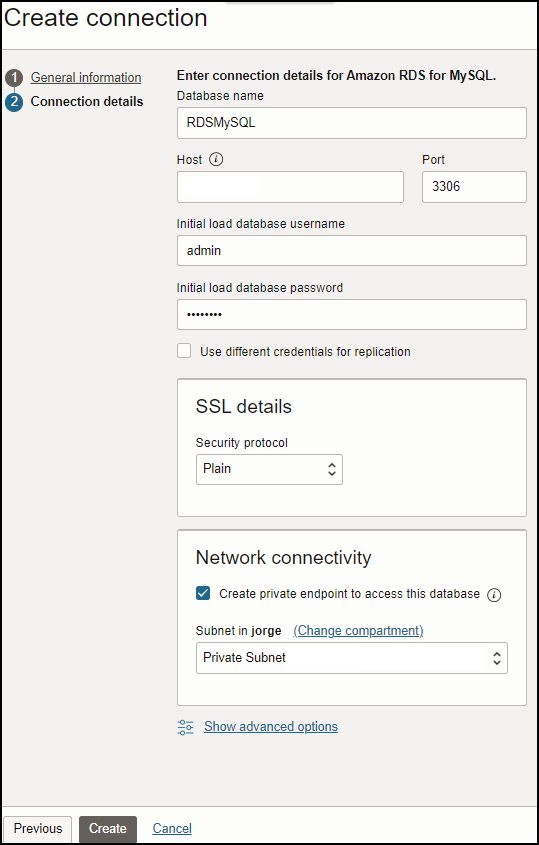539x845 pixels.
Task: Click the Network connectivity heading
Action: [x=284, y=557]
